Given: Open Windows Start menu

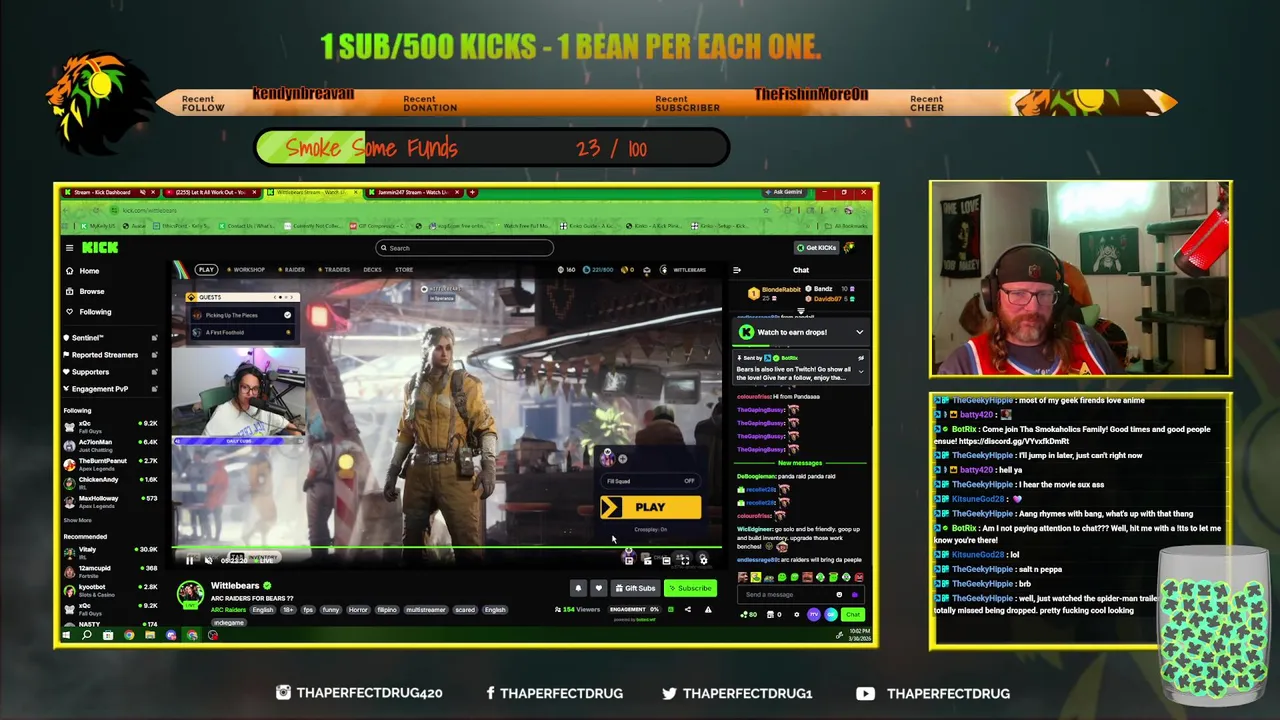Looking at the screenshot, I should [x=66, y=635].
